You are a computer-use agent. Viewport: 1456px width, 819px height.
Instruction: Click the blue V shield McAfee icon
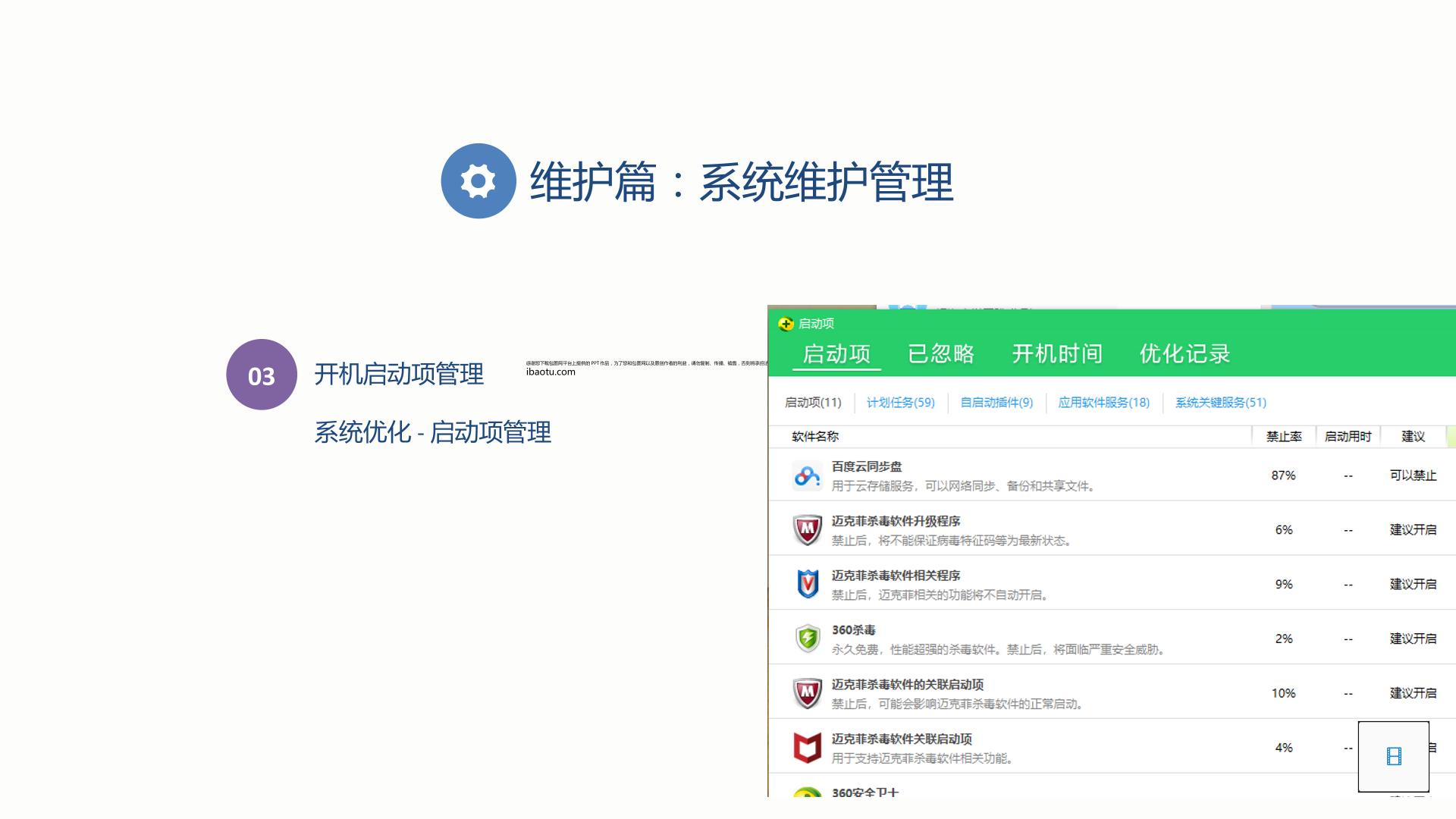pyautogui.click(x=808, y=585)
